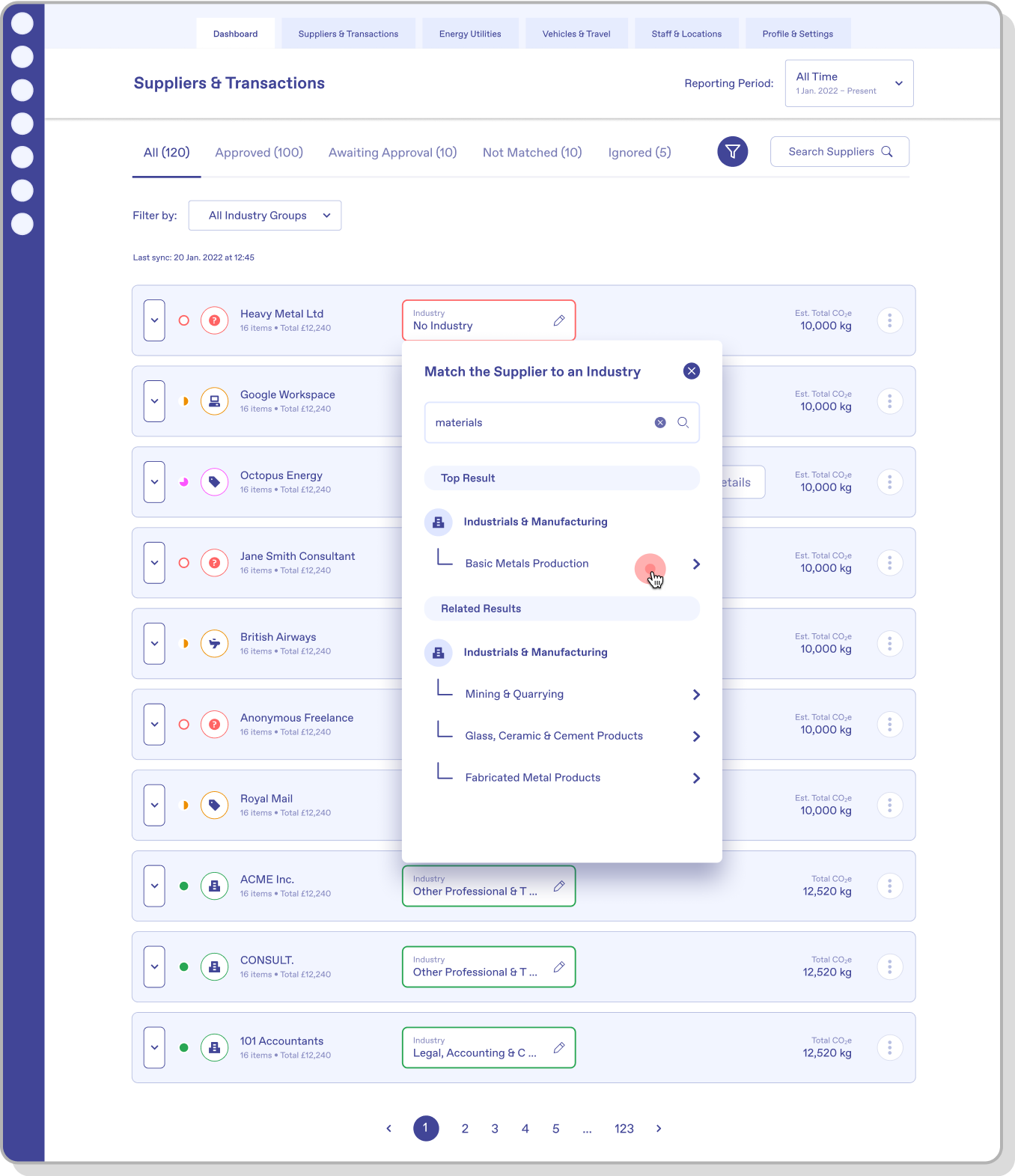Screen dimensions: 1015x1176
Task: Switch to the Approved (100) tab
Action: pyautogui.click(x=259, y=153)
